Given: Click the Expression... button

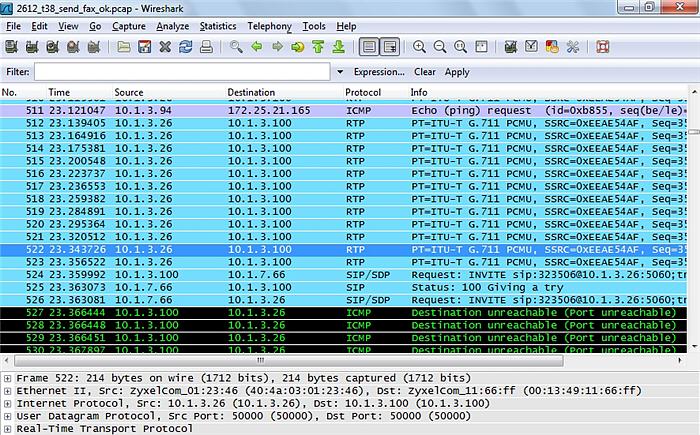Looking at the screenshot, I should (x=379, y=72).
